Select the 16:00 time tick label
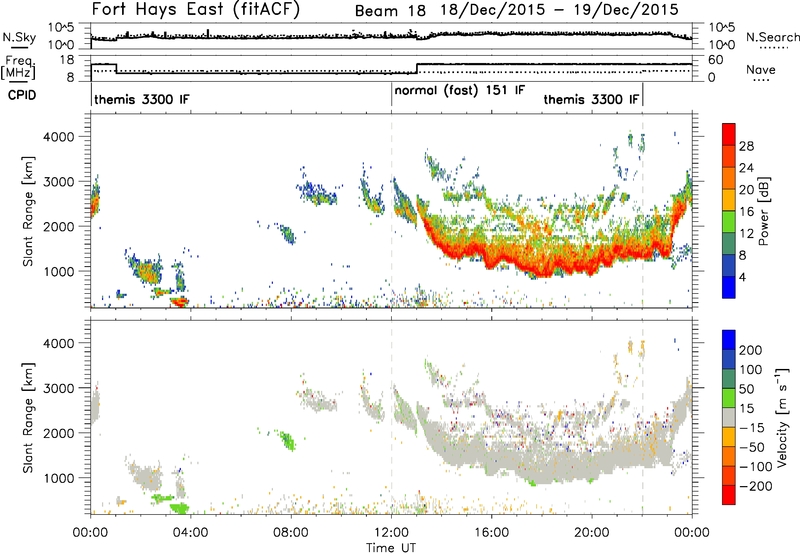This screenshot has height=554, width=800. [491, 533]
